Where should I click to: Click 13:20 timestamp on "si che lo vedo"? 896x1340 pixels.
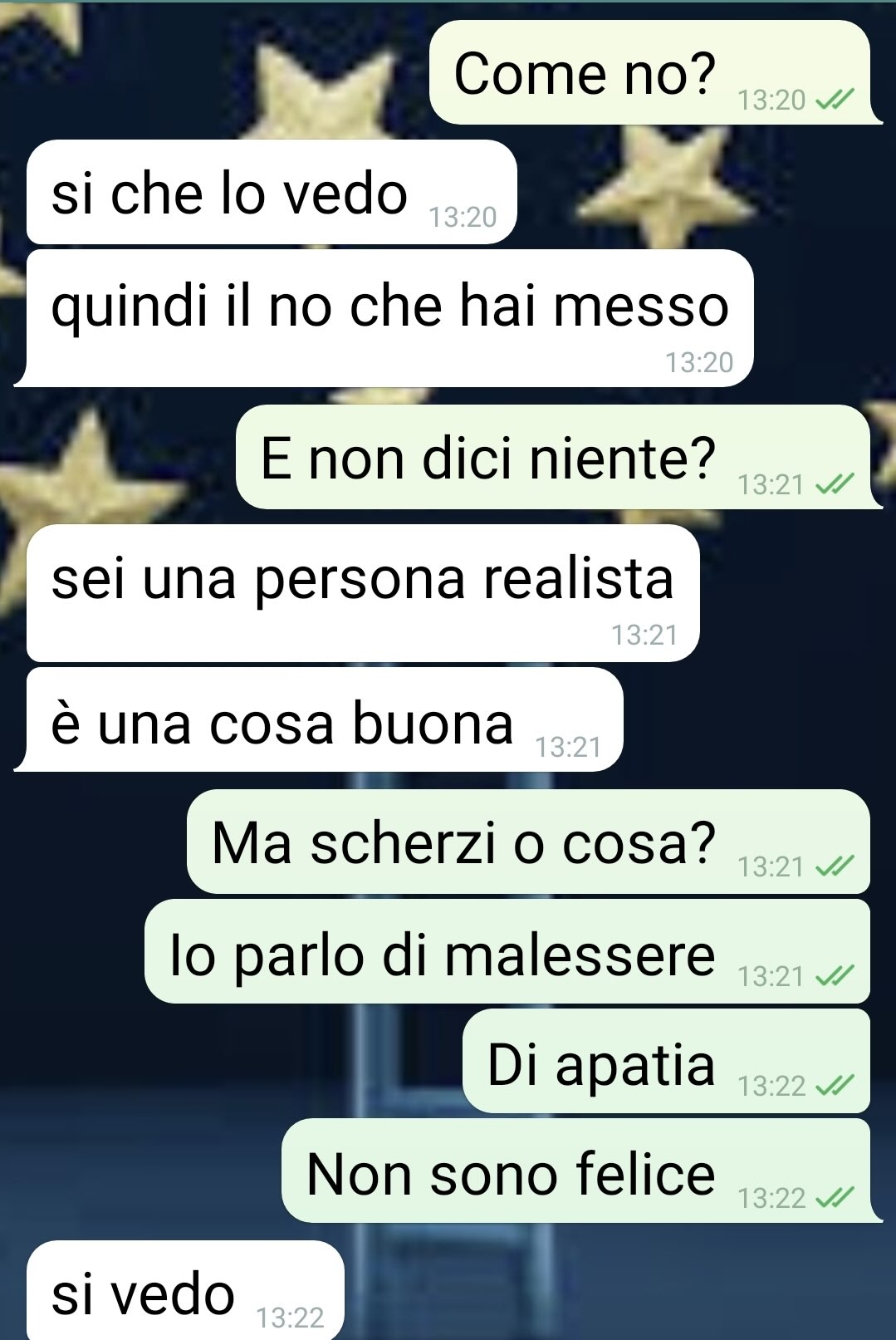(x=463, y=218)
